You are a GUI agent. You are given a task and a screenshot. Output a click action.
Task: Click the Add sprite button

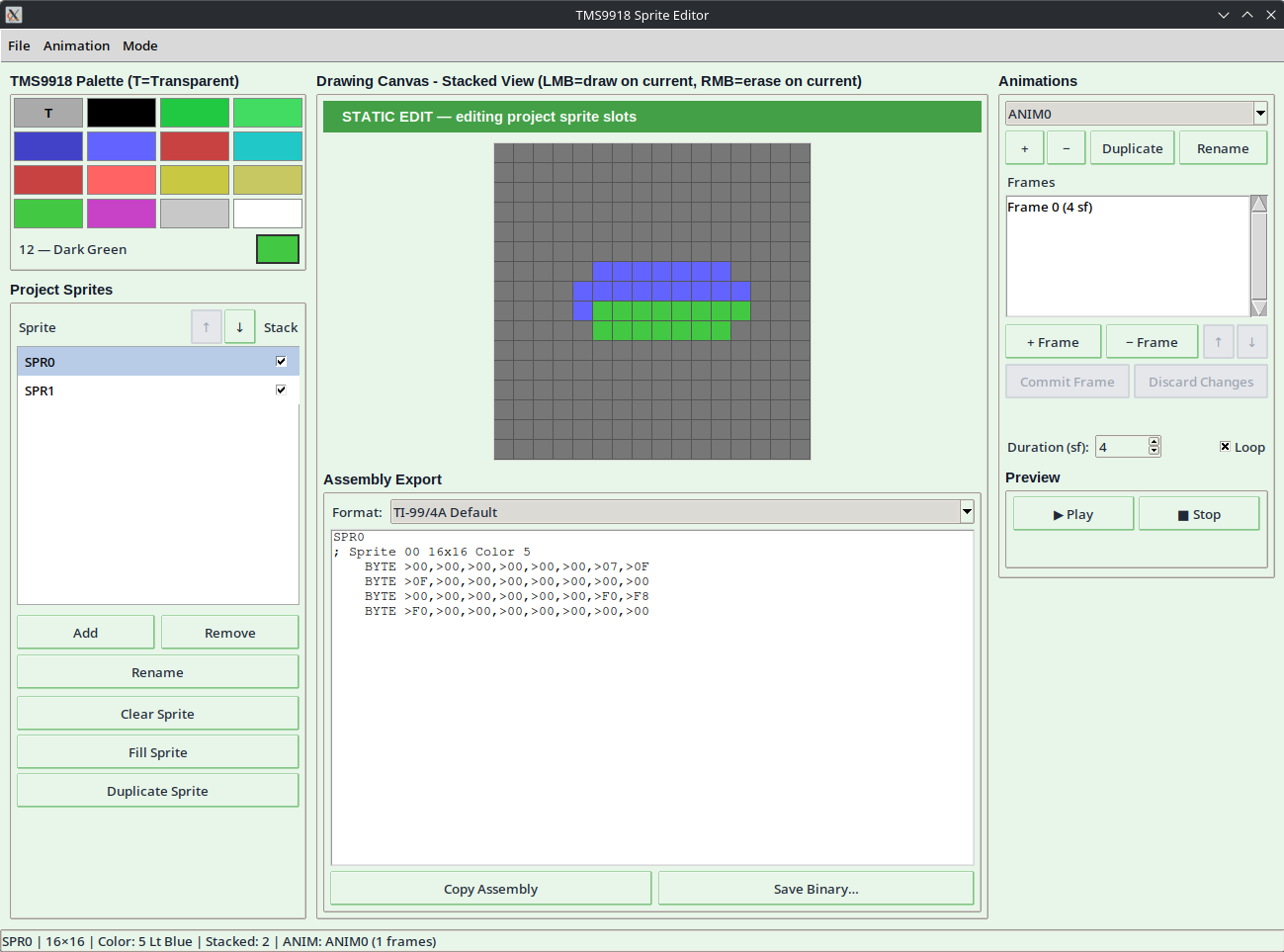[x=86, y=633]
